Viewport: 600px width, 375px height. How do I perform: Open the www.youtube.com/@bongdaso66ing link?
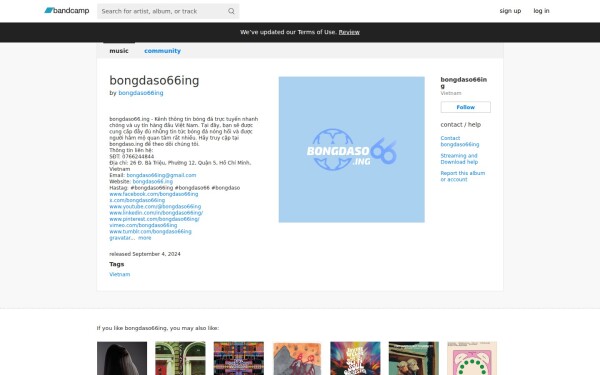(x=155, y=206)
